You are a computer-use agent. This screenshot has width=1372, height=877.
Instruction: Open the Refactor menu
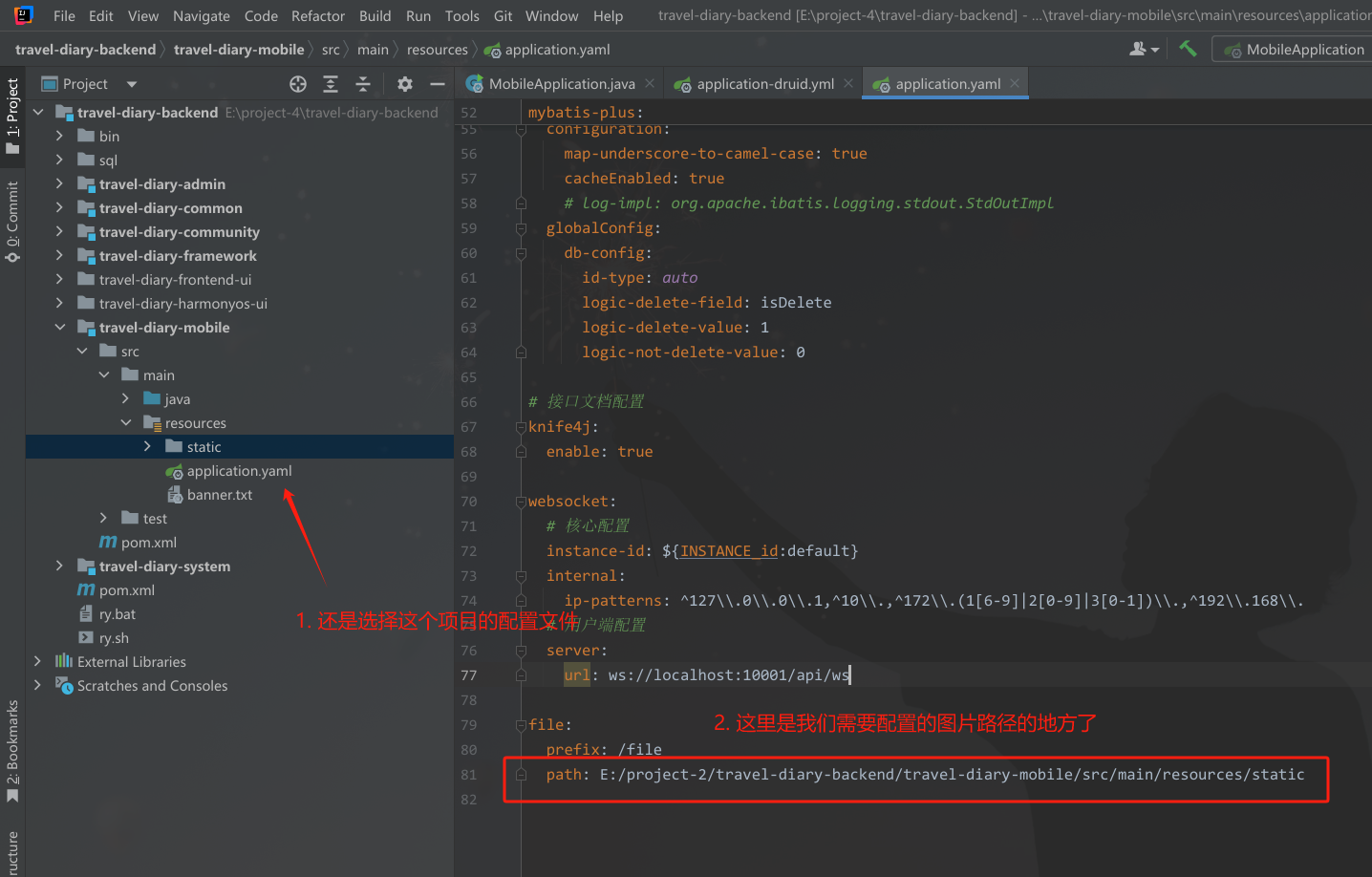[x=318, y=16]
